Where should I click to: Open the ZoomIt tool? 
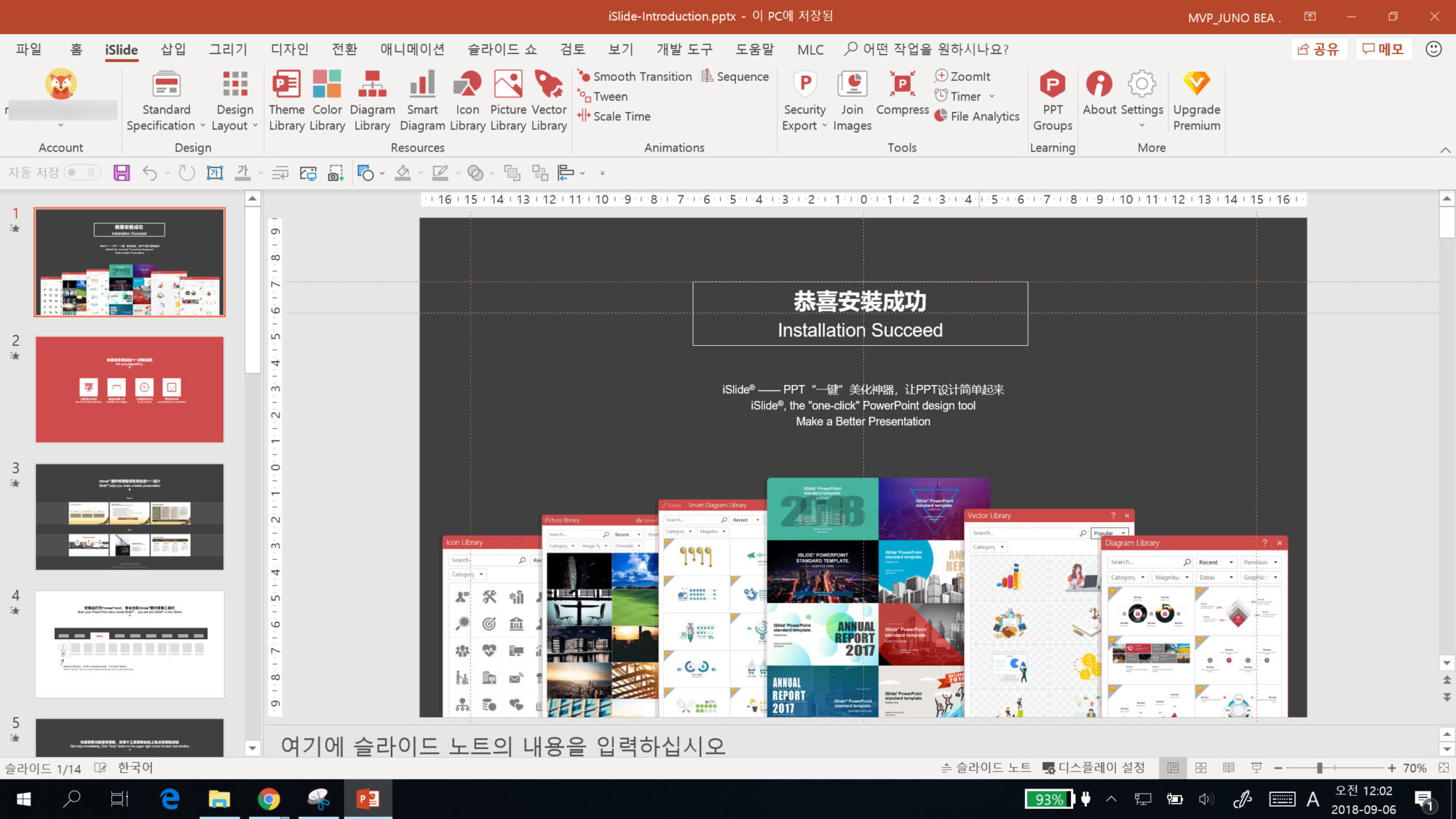[962, 76]
